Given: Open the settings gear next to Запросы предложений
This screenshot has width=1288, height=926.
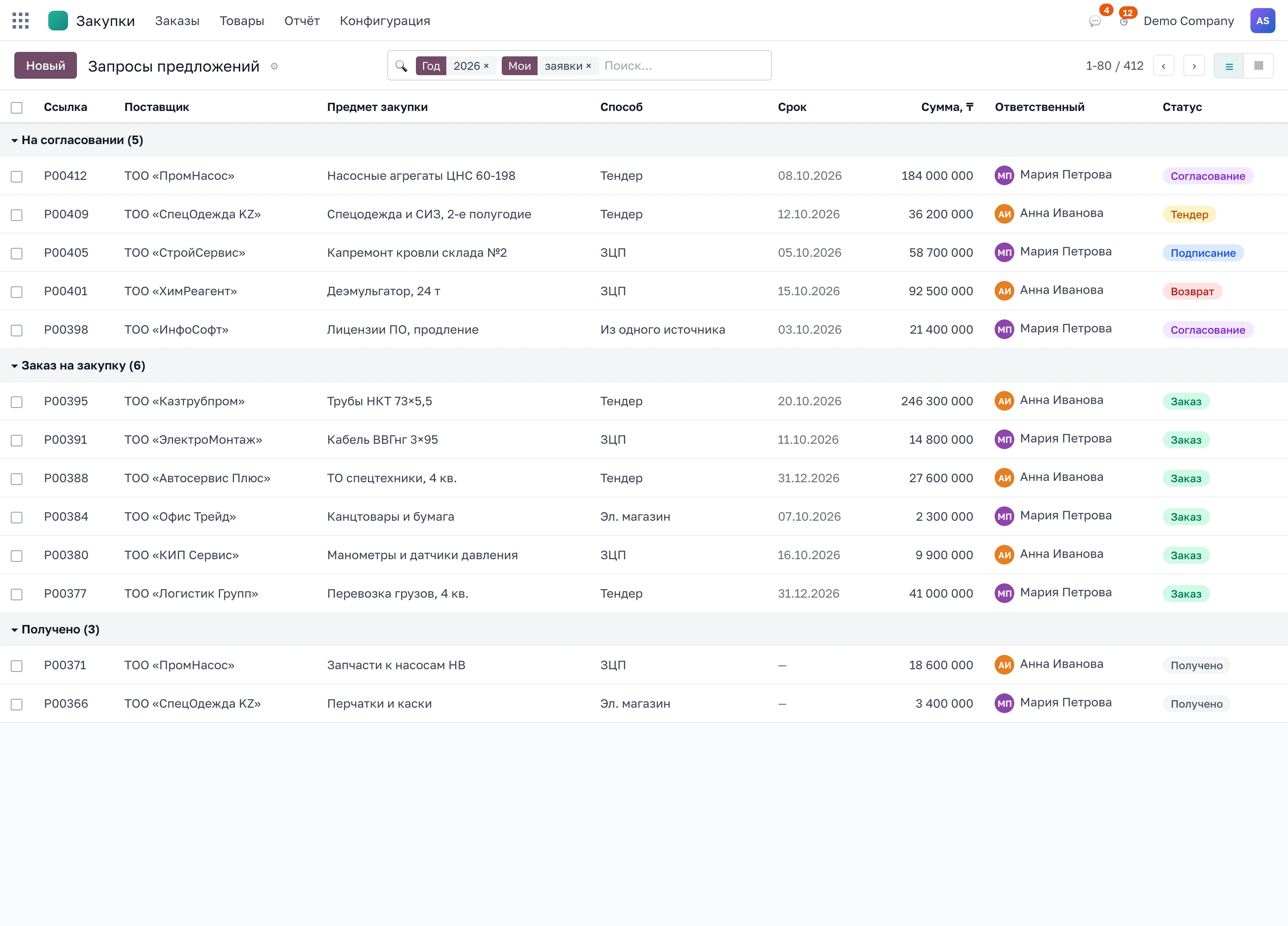Looking at the screenshot, I should (x=274, y=67).
